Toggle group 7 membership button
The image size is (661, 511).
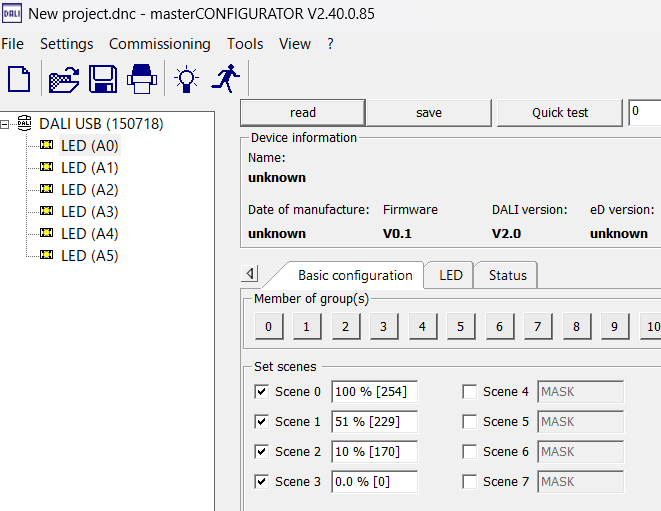click(x=537, y=326)
